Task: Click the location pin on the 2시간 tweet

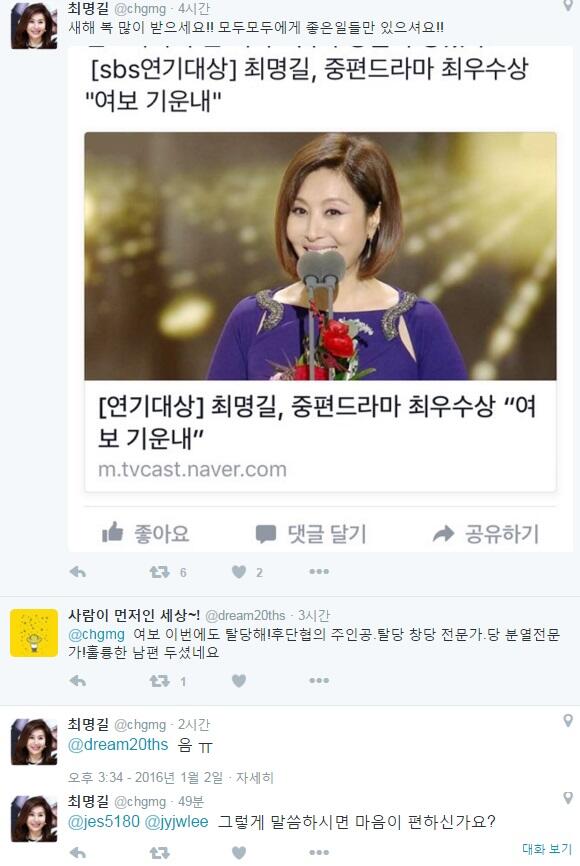Action: tap(568, 721)
